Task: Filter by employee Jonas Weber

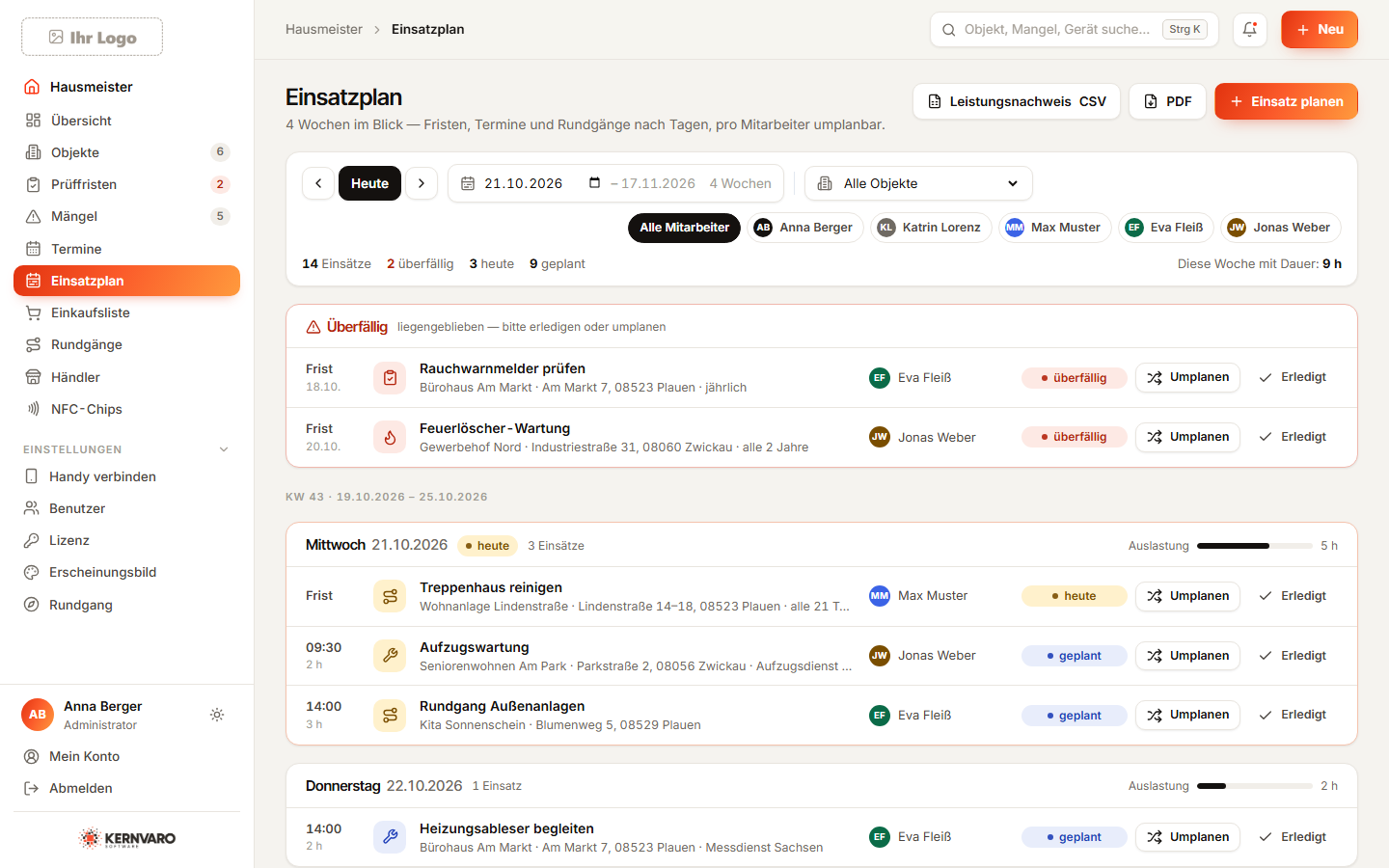Action: pyautogui.click(x=1281, y=228)
